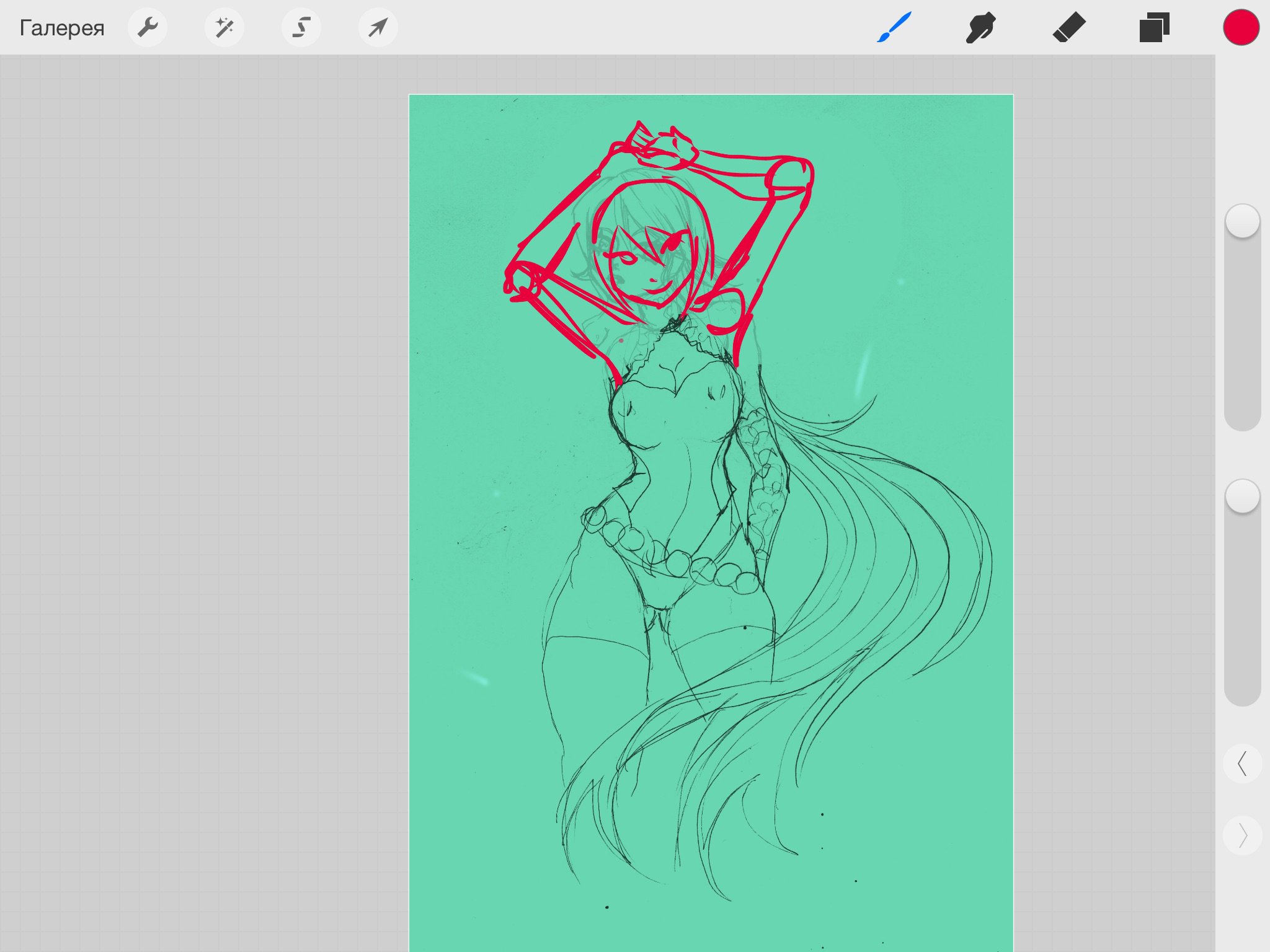The height and width of the screenshot is (952, 1270).
Task: Click the brush opacity slider handle
Action: pyautogui.click(x=1243, y=496)
